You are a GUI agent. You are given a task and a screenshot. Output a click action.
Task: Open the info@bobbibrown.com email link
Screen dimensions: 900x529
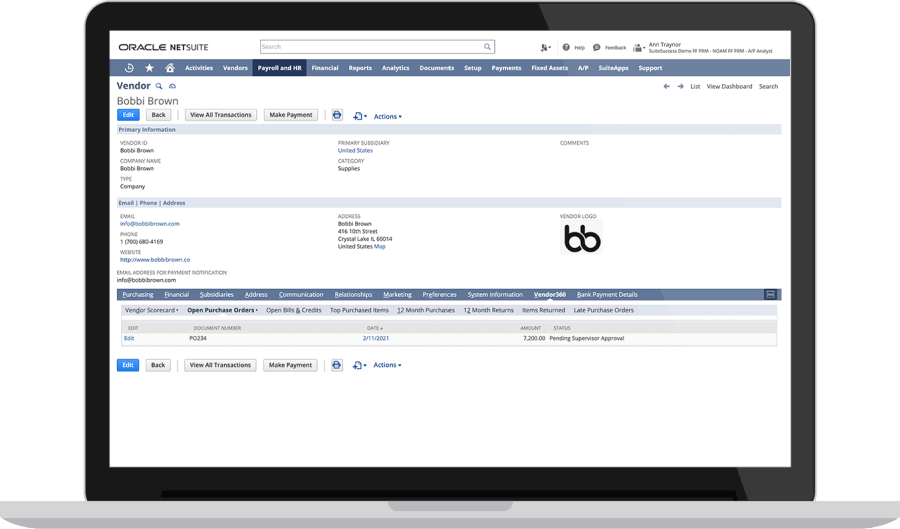click(x=150, y=224)
